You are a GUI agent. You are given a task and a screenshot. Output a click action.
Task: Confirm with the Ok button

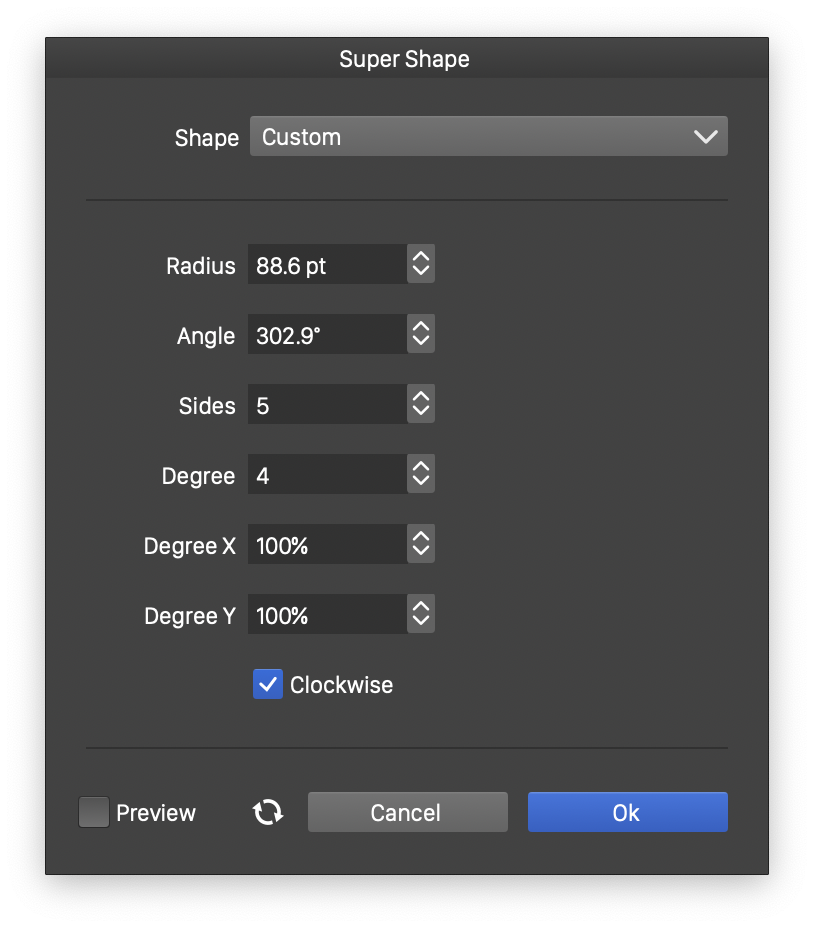pyautogui.click(x=627, y=812)
